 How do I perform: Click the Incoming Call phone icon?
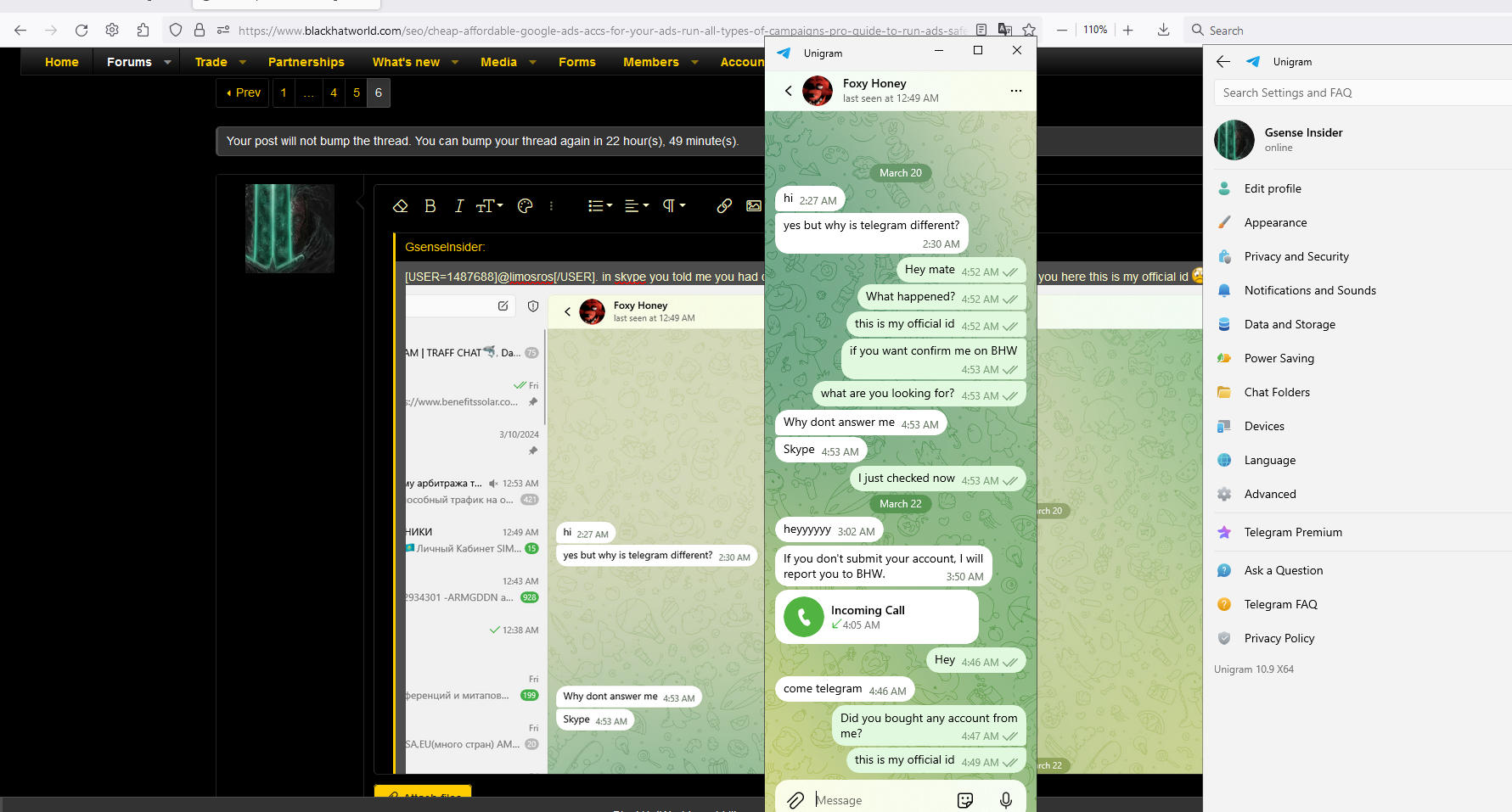[804, 617]
